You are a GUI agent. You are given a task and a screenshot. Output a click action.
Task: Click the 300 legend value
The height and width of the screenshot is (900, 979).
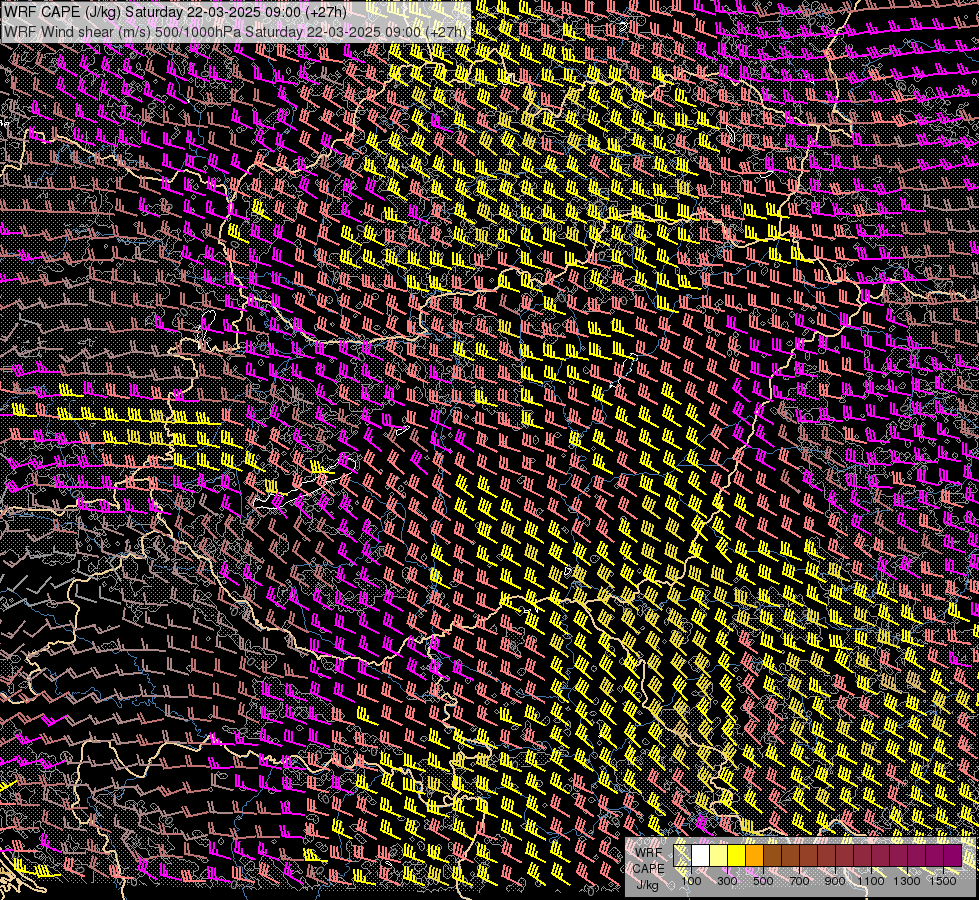(x=727, y=881)
